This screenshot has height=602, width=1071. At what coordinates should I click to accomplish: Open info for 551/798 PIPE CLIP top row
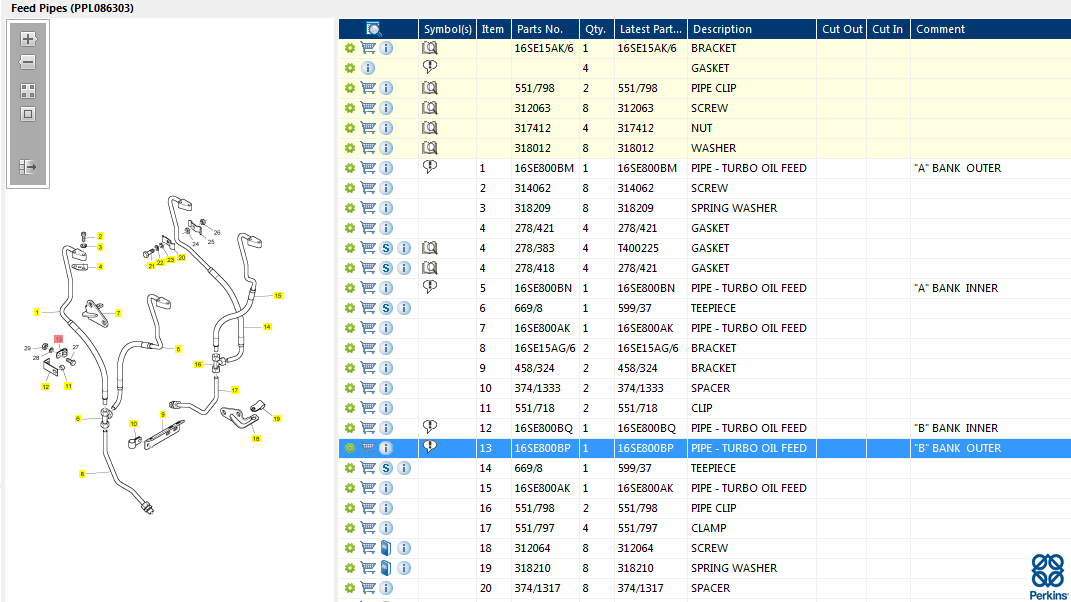click(386, 88)
